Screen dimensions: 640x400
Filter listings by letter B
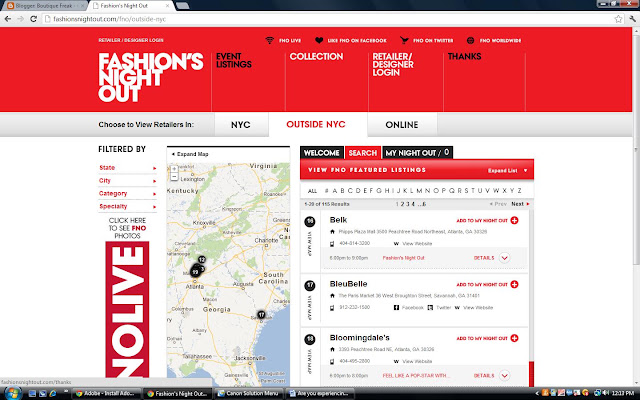pyautogui.click(x=342, y=191)
